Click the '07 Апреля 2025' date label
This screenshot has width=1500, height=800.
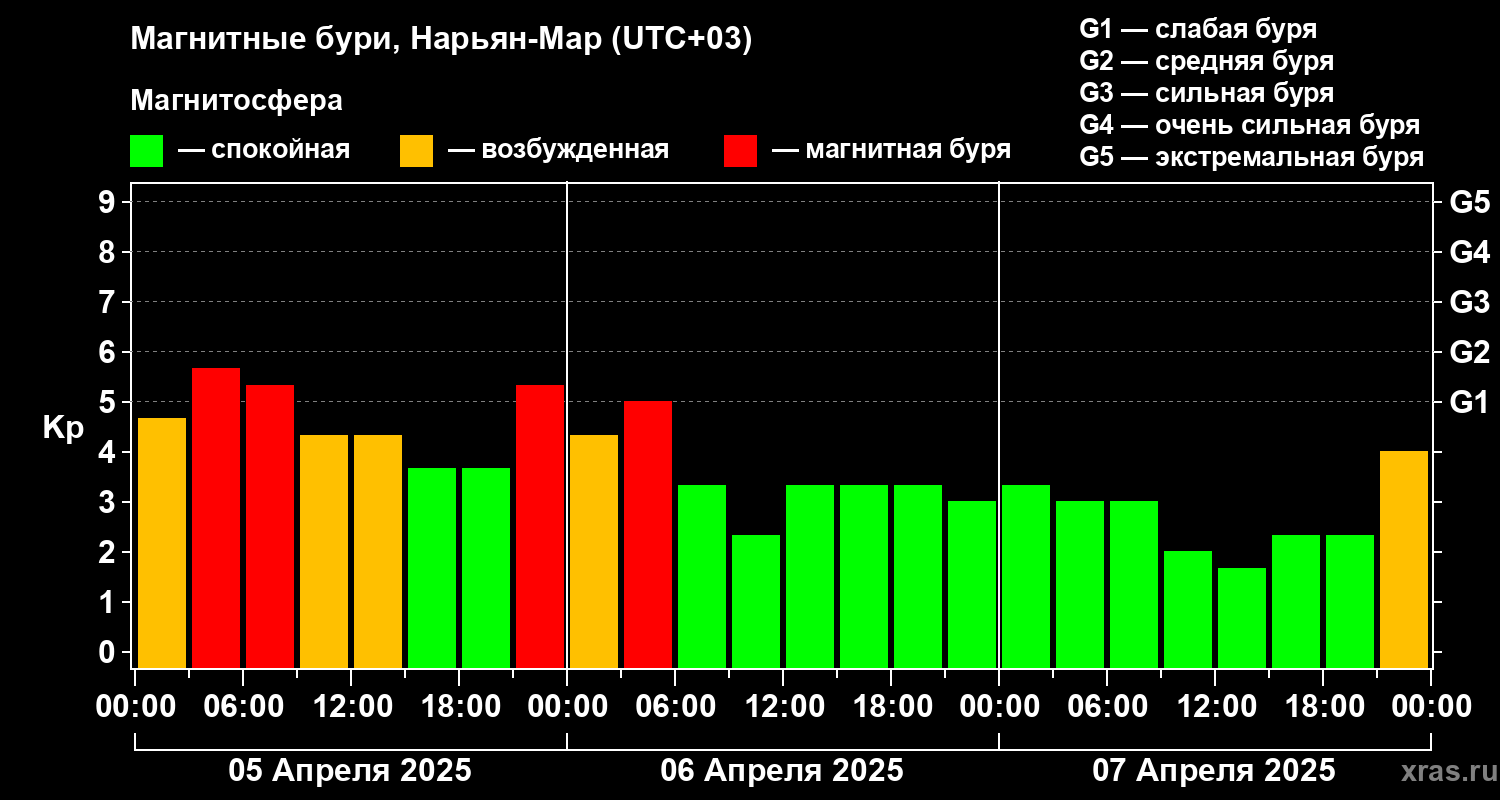tap(1214, 771)
